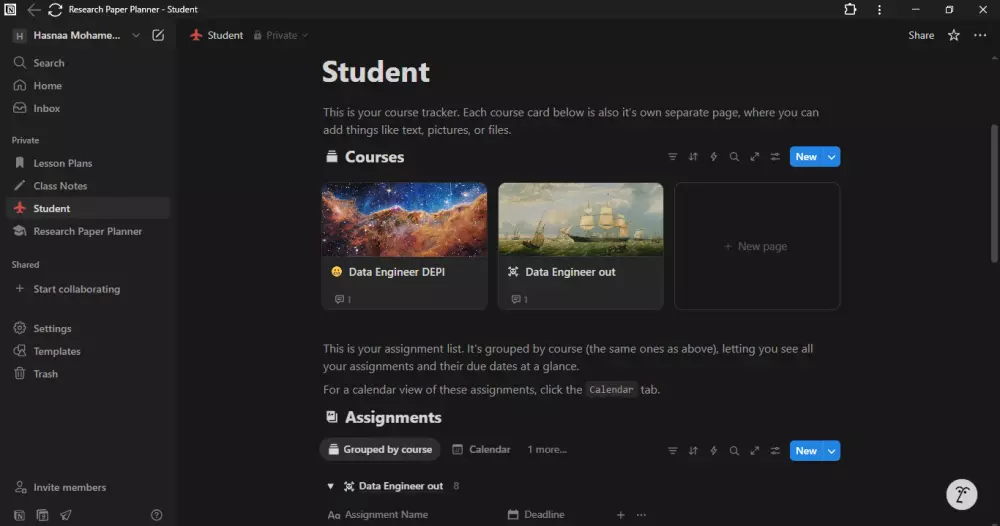
Task: Select the Student page in sidebar
Action: pyautogui.click(x=87, y=208)
